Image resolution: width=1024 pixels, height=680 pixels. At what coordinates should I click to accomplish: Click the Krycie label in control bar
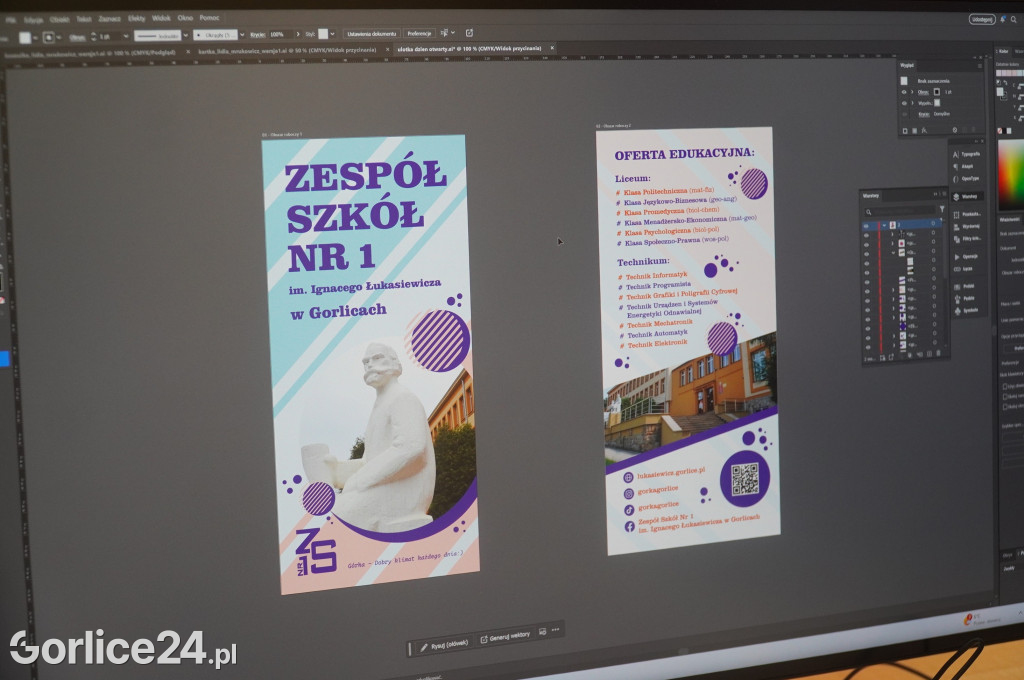[x=257, y=35]
